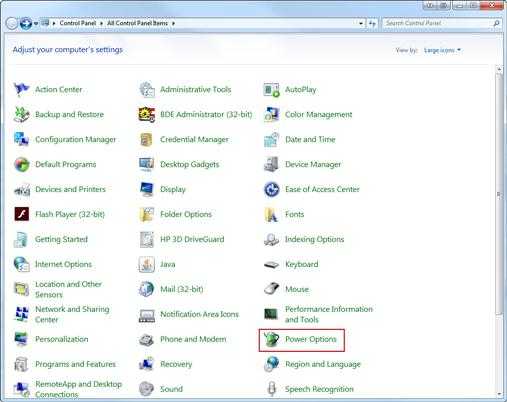
Task: Click the Forward navigation button
Action: pyautogui.click(x=26, y=23)
